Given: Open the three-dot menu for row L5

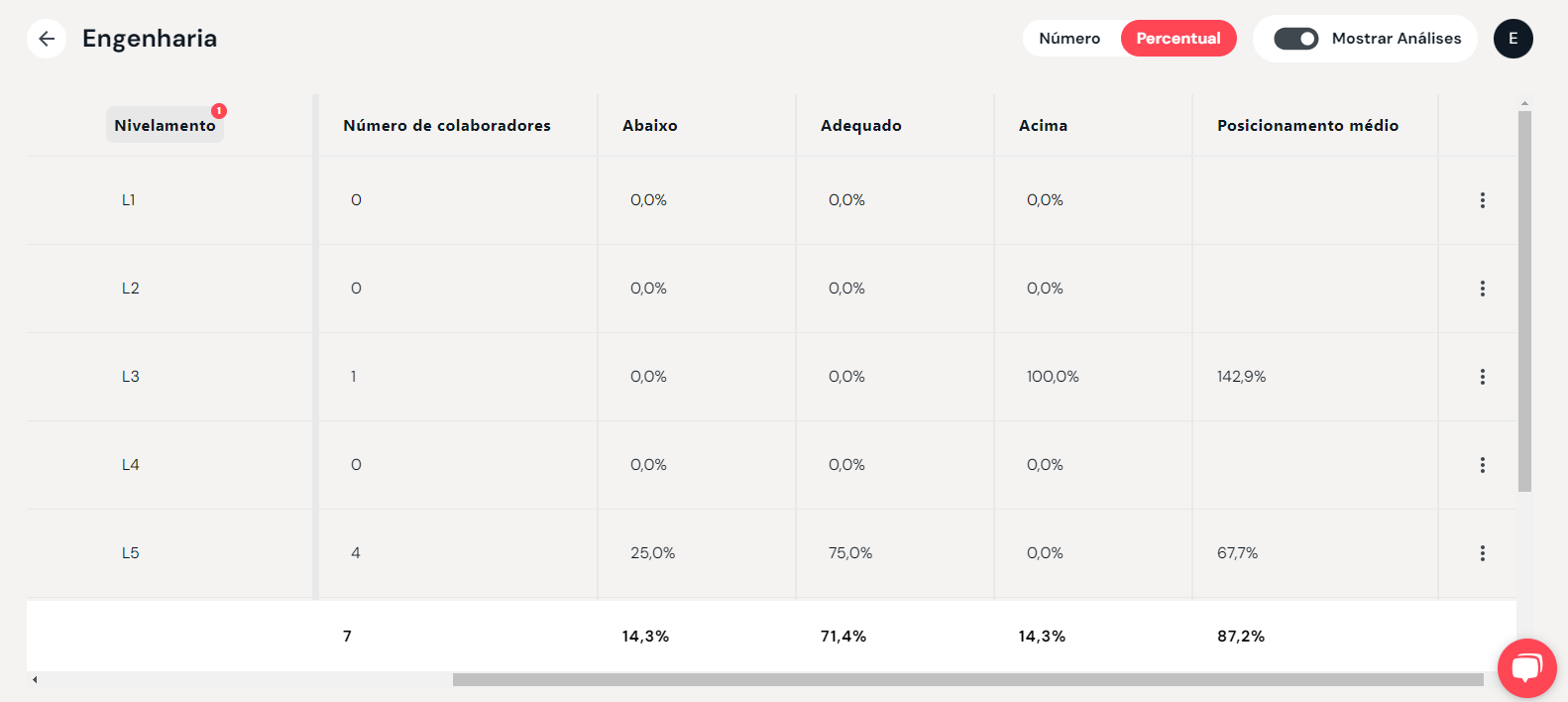Looking at the screenshot, I should coord(1483,553).
